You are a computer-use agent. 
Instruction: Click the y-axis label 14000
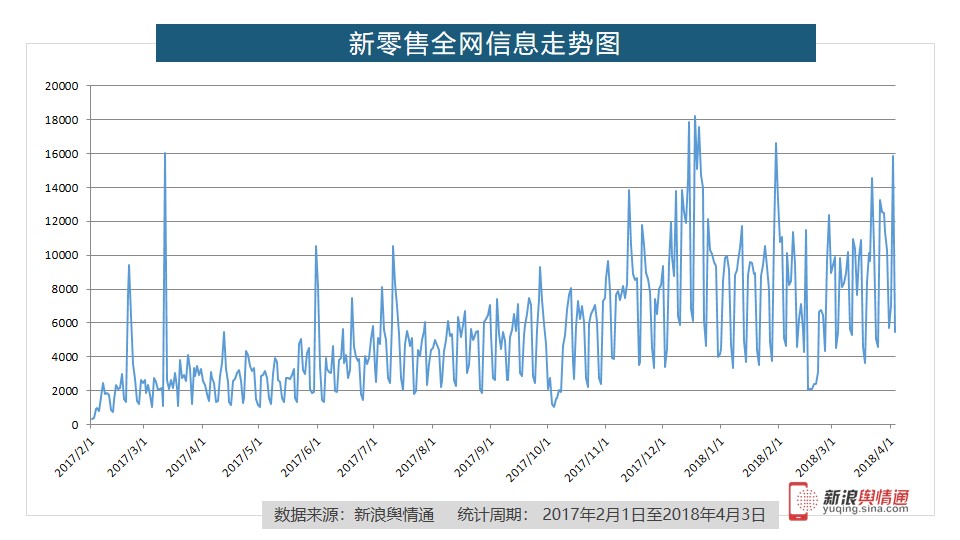[61, 188]
